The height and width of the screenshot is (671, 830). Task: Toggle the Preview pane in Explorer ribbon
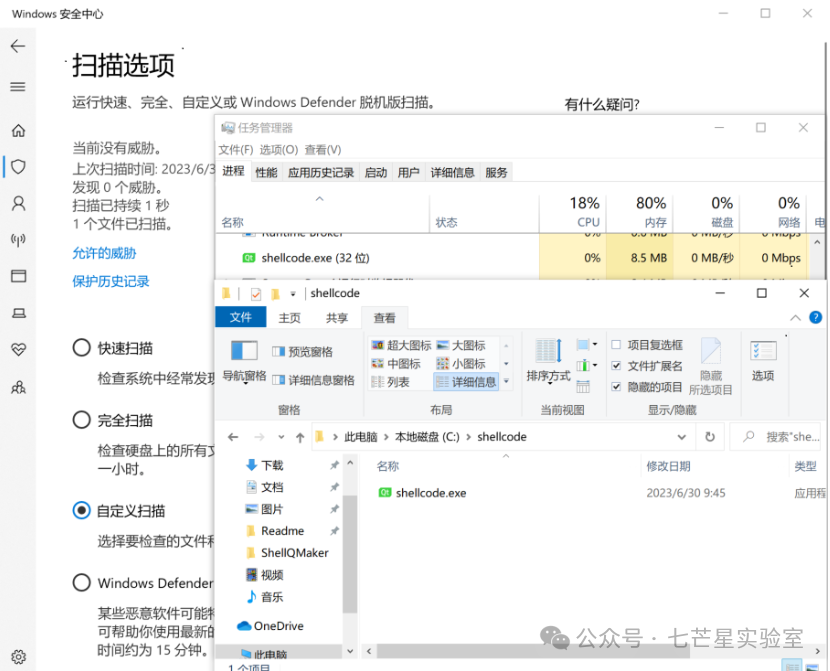302,352
